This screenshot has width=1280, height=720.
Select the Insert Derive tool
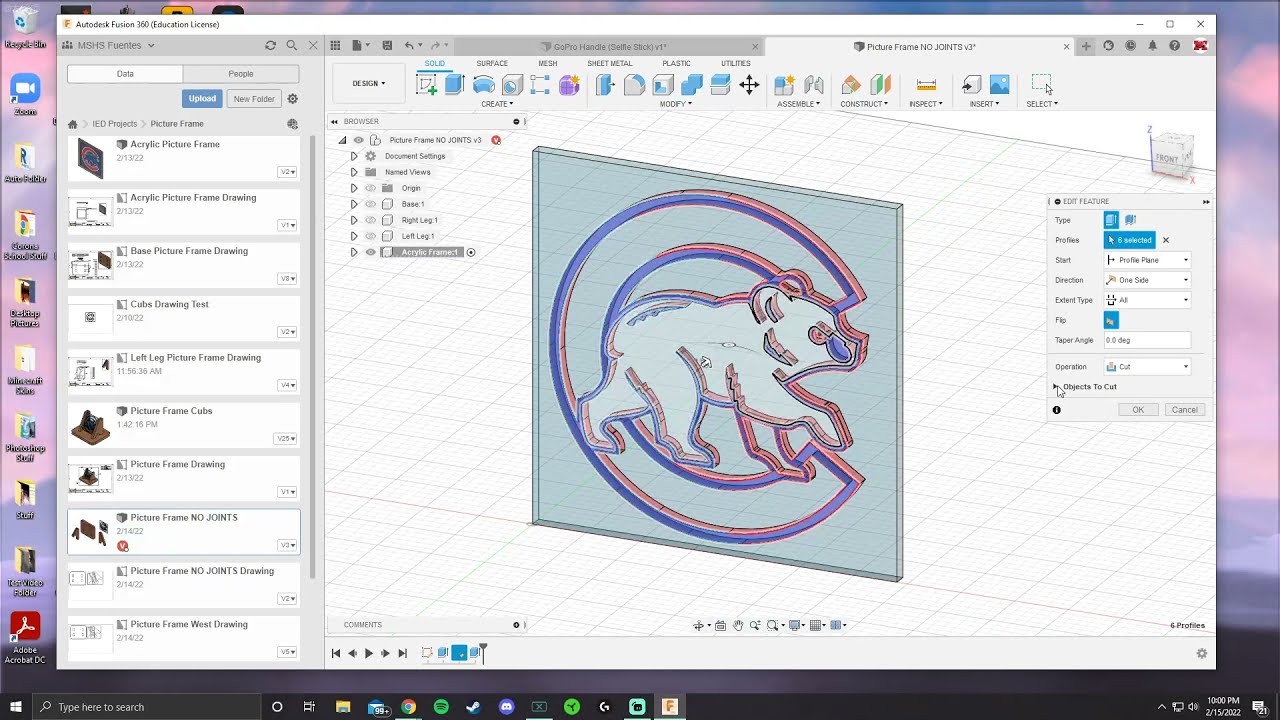pyautogui.click(x=971, y=85)
